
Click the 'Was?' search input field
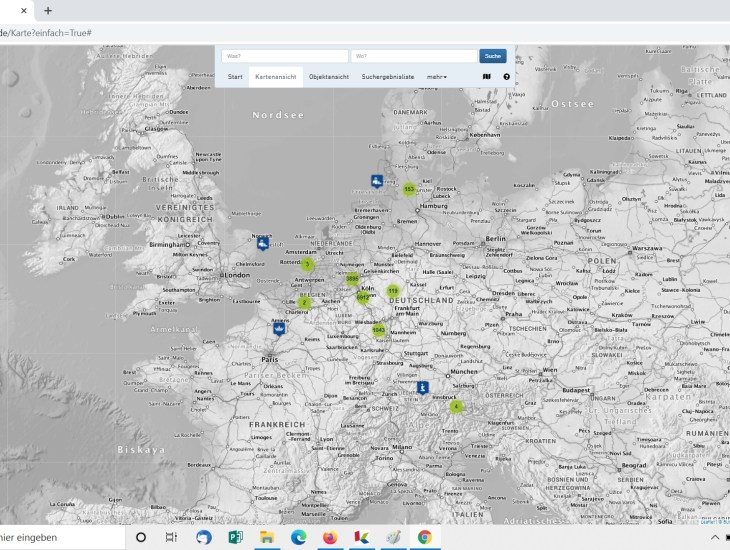coord(285,56)
